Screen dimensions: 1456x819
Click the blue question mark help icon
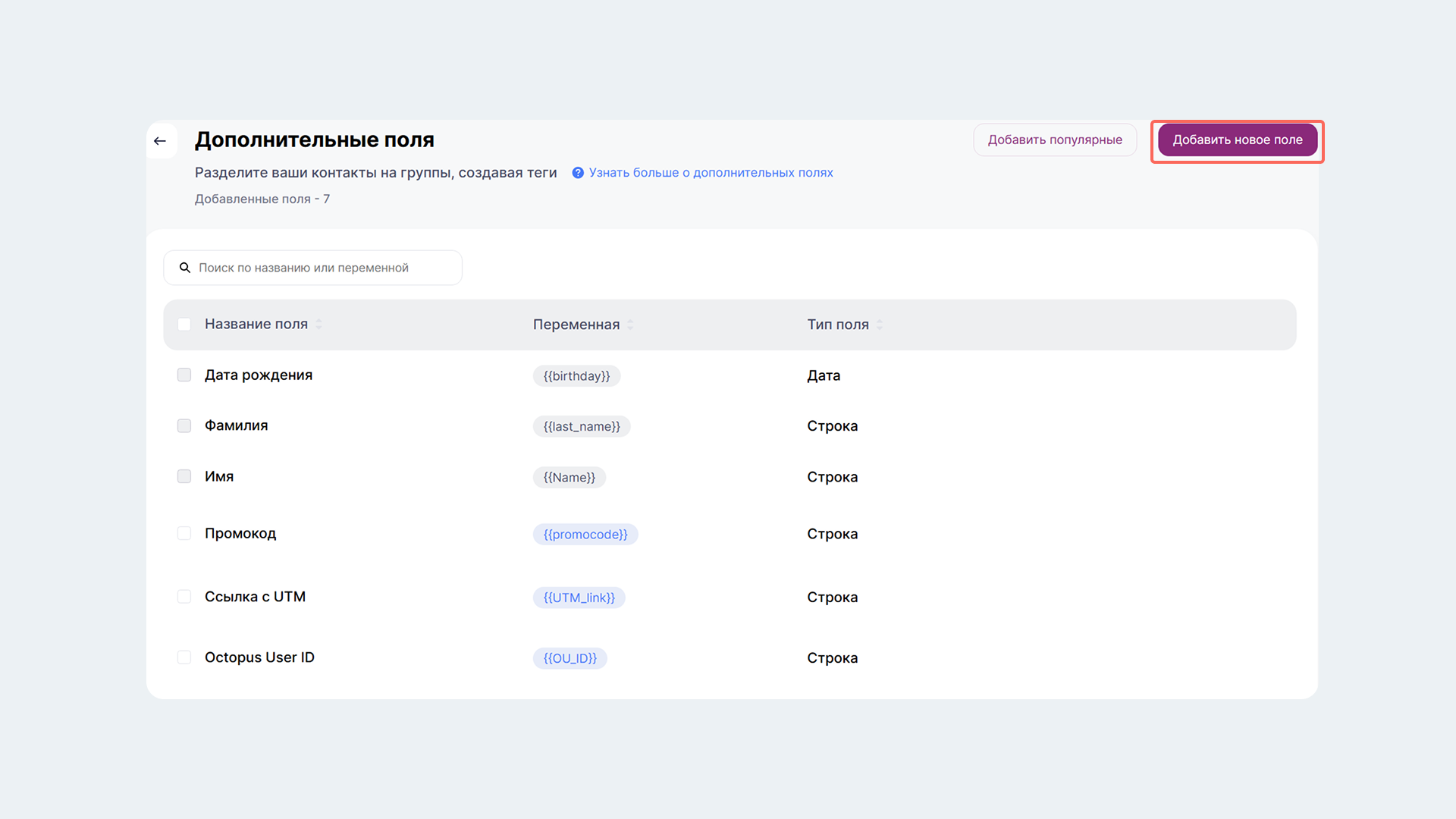click(578, 173)
